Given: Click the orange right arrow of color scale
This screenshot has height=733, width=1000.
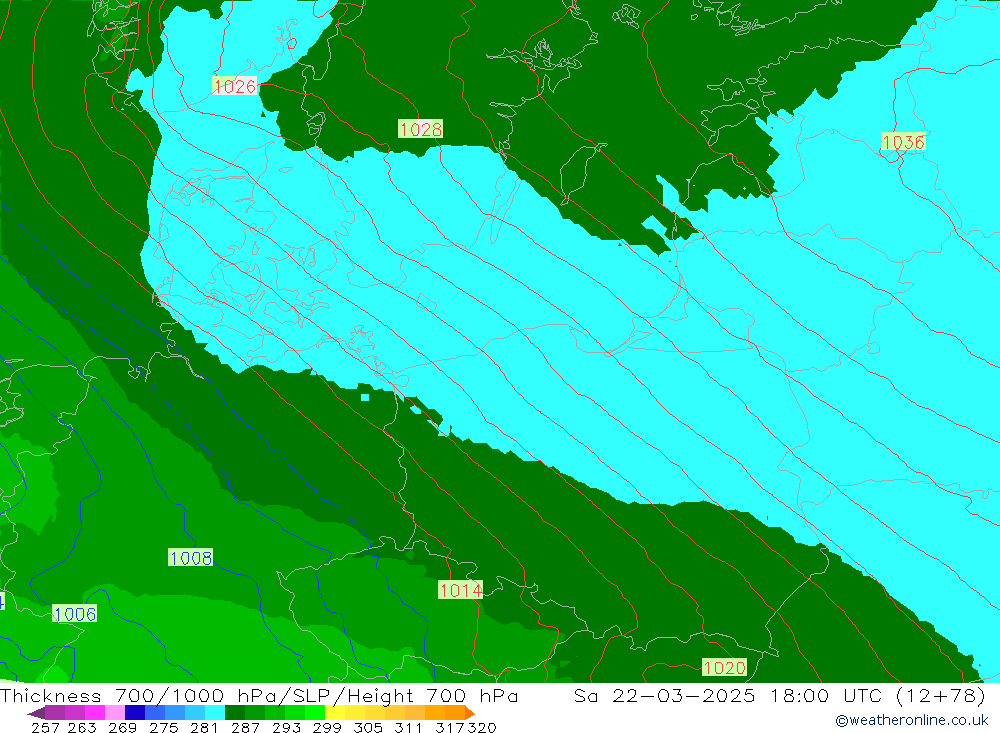Looking at the screenshot, I should click(x=470, y=713).
